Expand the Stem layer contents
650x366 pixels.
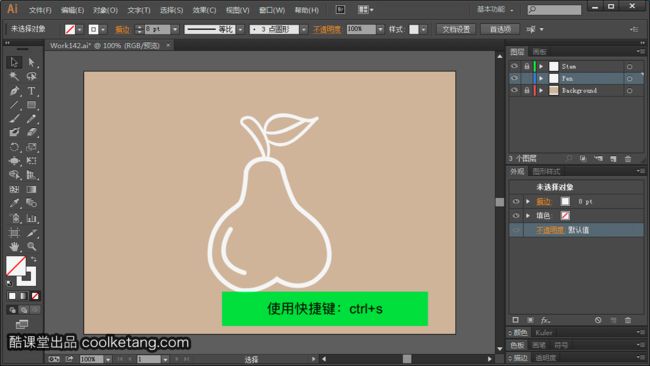[x=541, y=66]
